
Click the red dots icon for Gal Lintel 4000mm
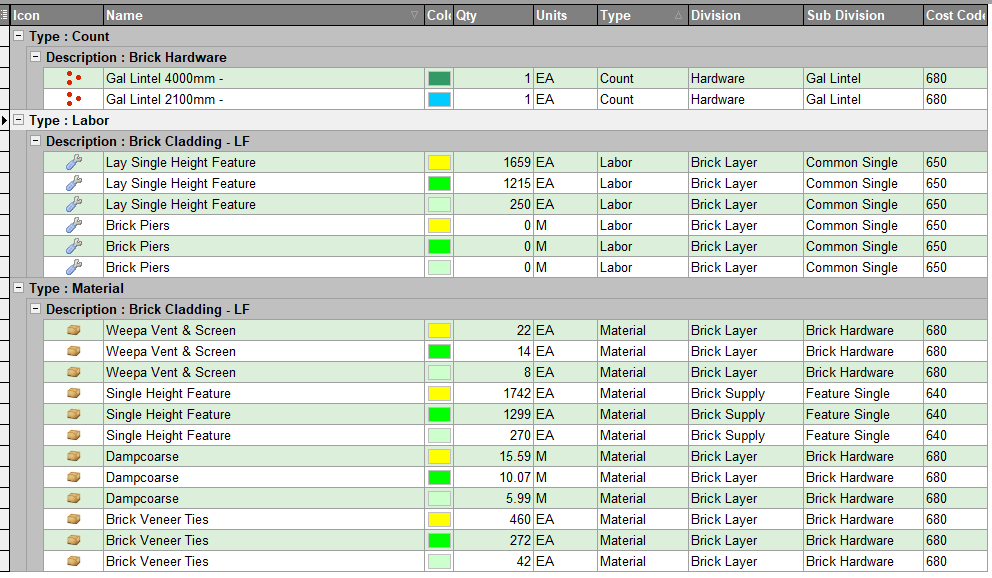pos(73,78)
